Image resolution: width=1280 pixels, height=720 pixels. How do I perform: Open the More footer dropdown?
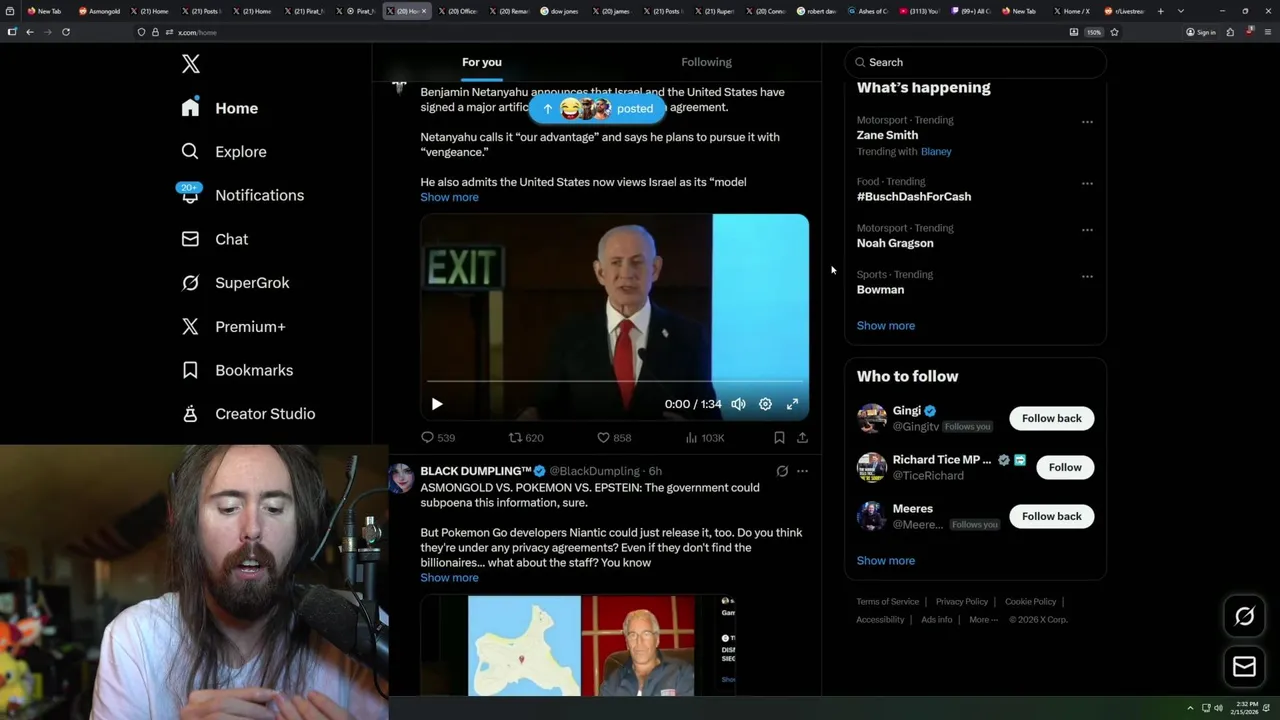pyautogui.click(x=983, y=620)
